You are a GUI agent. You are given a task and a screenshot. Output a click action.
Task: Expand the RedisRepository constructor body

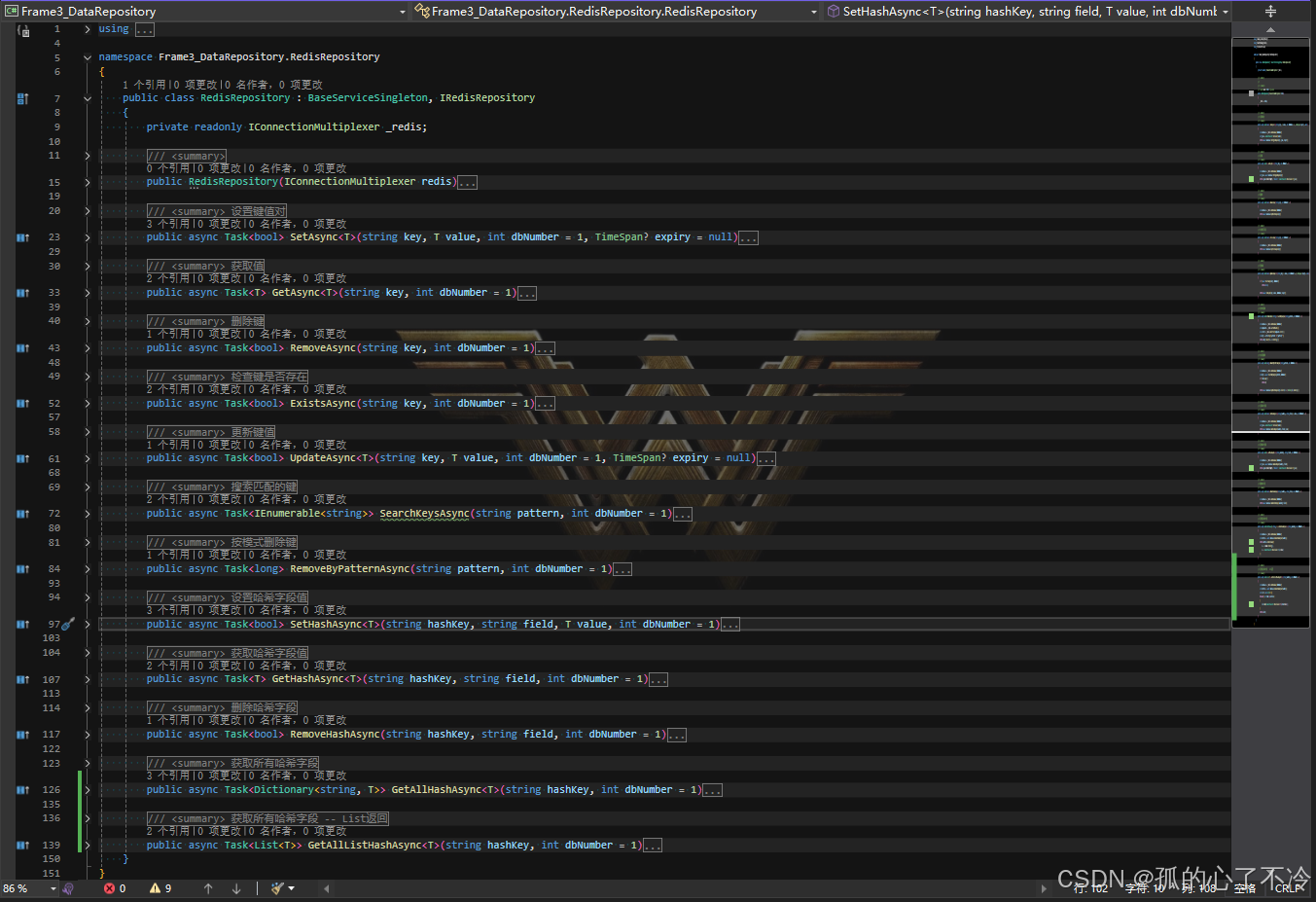coord(88,182)
